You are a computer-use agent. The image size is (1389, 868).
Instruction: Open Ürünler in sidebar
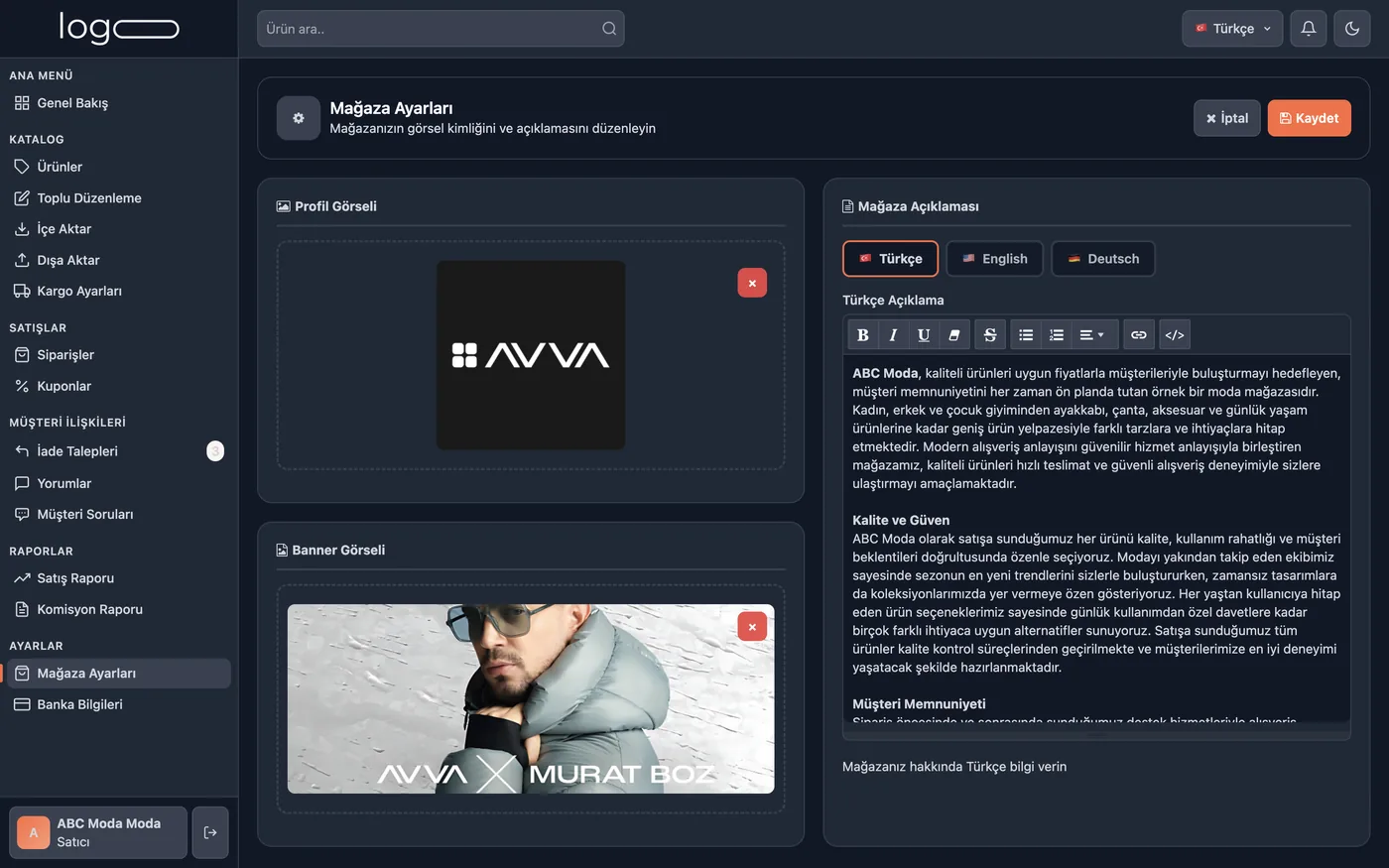click(x=119, y=167)
